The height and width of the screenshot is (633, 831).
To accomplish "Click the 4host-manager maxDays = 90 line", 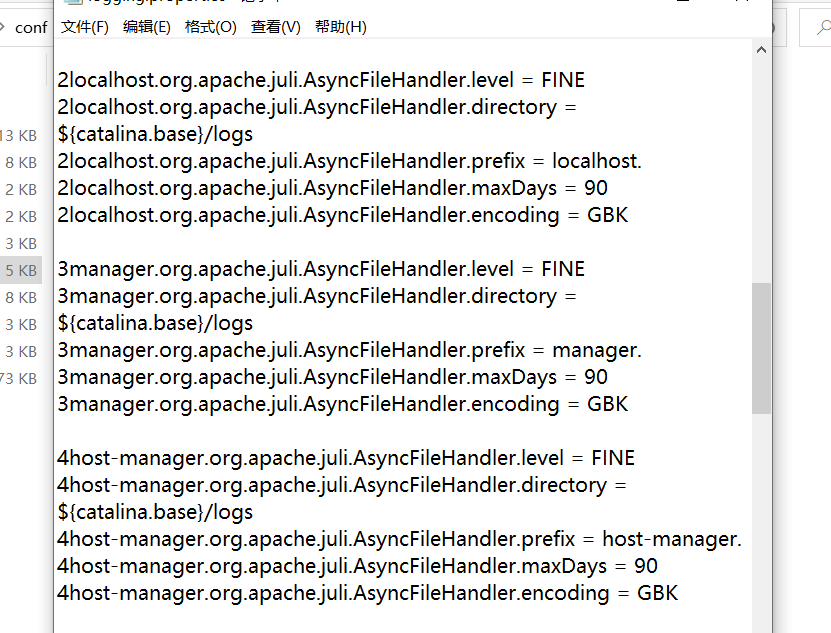I will click(358, 566).
